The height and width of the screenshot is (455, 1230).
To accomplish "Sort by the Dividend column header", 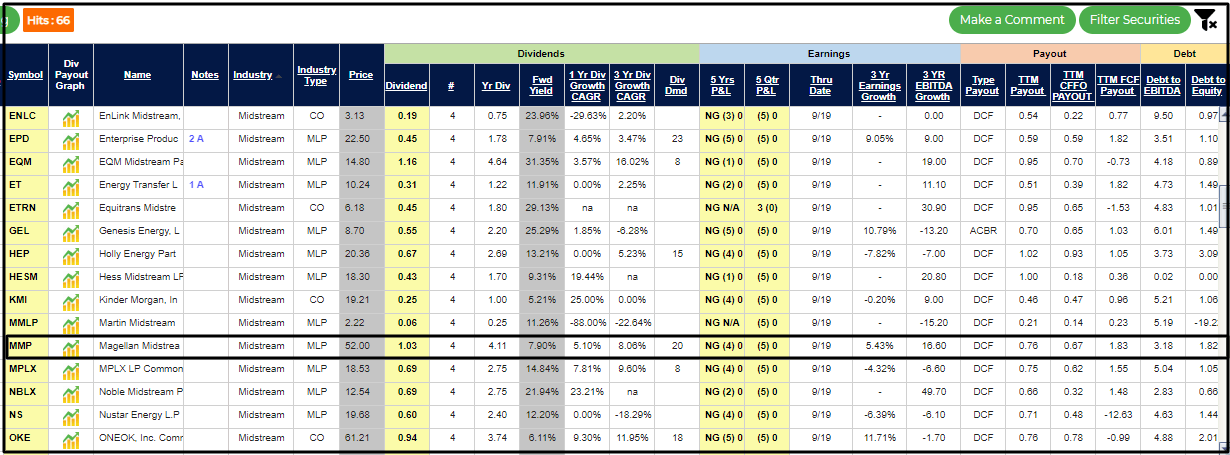I will [407, 86].
